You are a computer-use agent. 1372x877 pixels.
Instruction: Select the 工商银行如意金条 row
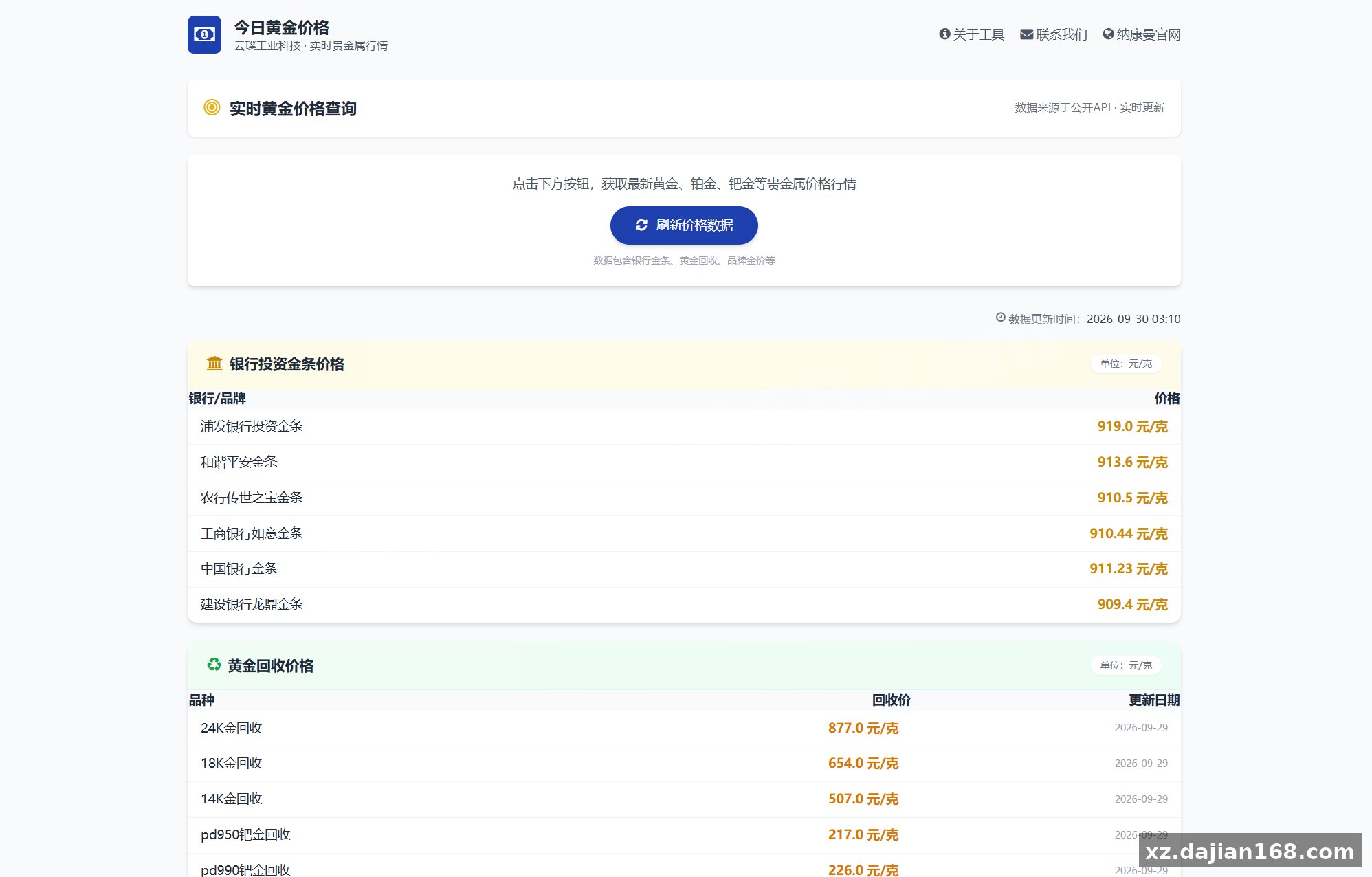[684, 534]
